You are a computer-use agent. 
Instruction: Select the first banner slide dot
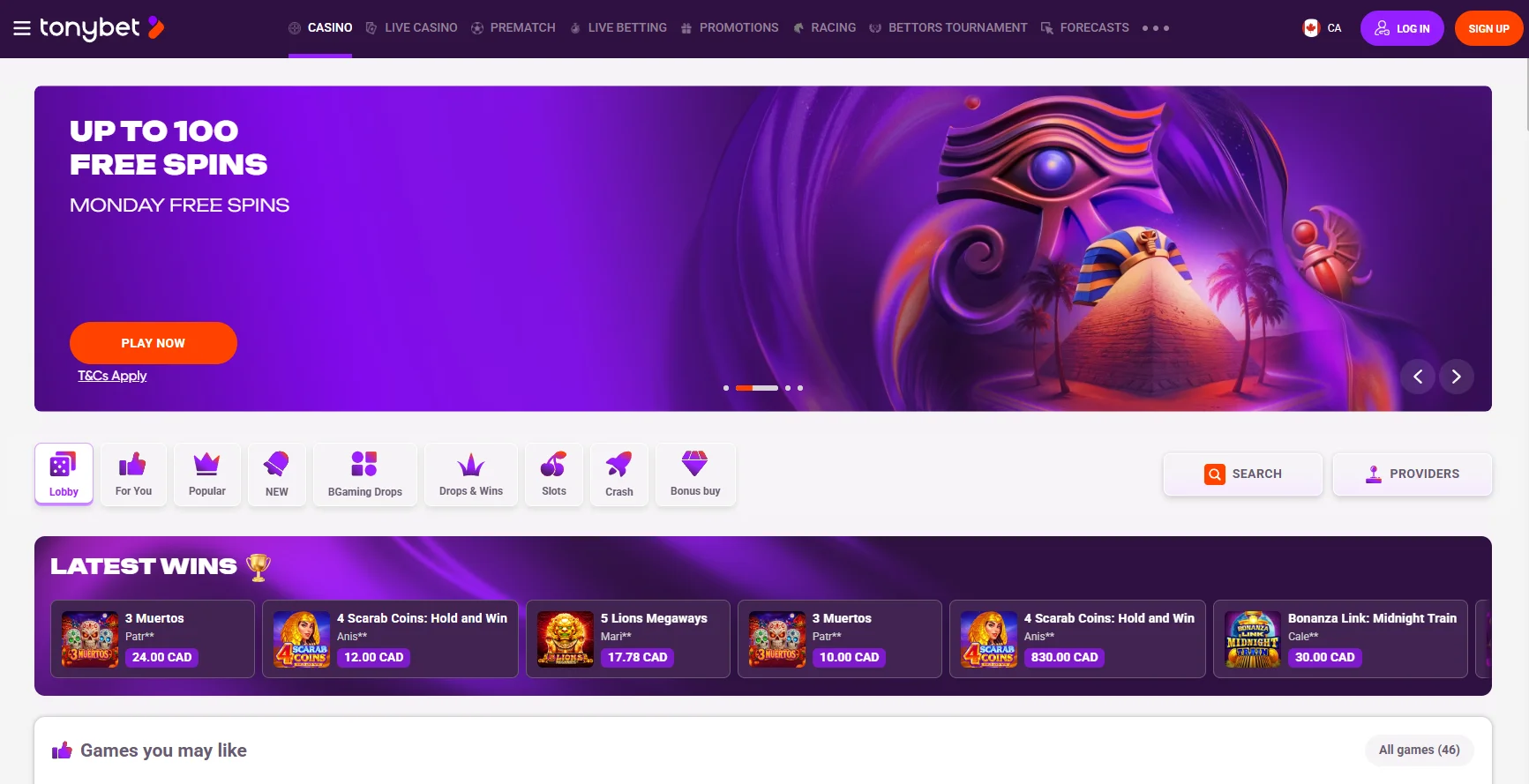726,388
